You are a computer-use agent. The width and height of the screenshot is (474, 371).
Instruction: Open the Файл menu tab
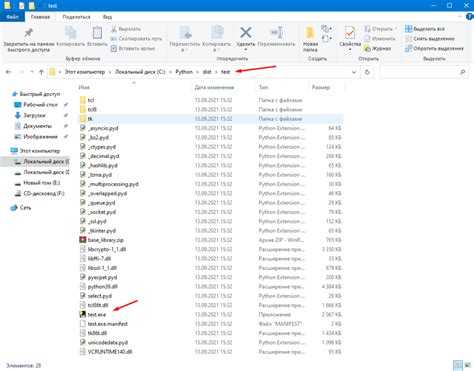(12, 17)
